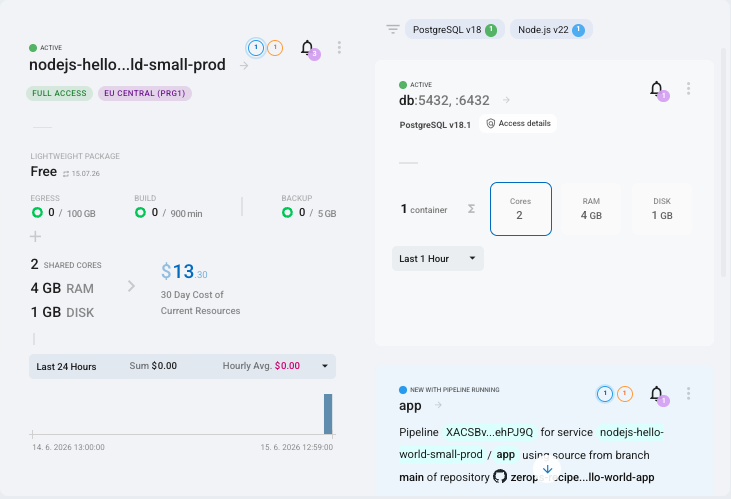Click the renew icon next to 15.07.26

(66, 174)
